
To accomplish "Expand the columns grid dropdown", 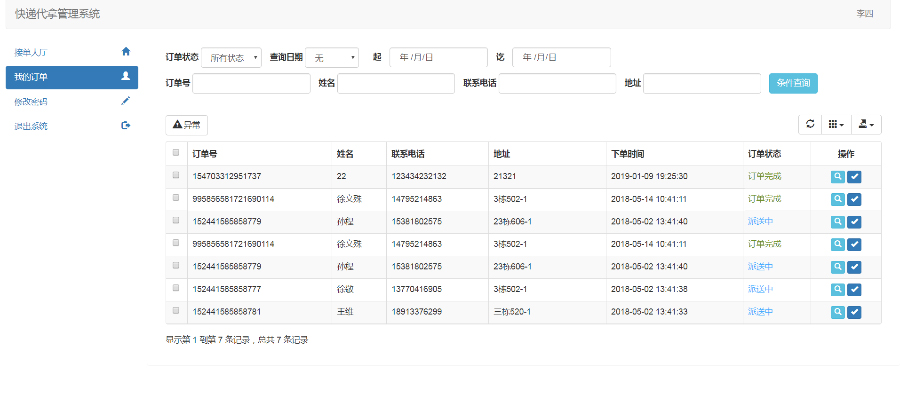I will click(836, 125).
